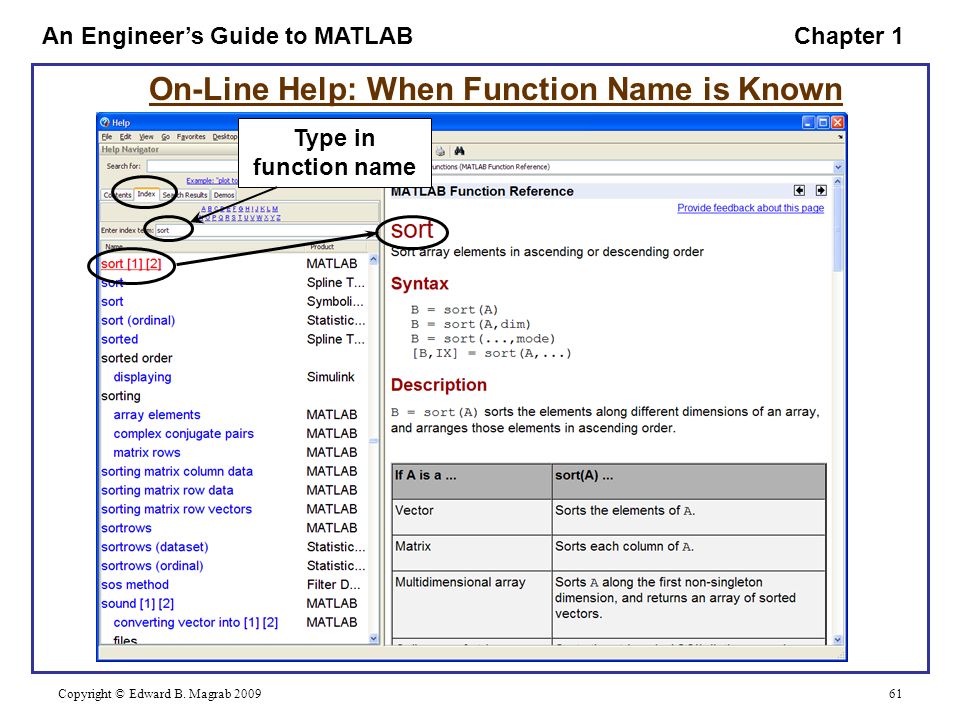Open the 'sorting matrix row vectors' entry
The width and height of the screenshot is (960, 720).
(x=176, y=509)
